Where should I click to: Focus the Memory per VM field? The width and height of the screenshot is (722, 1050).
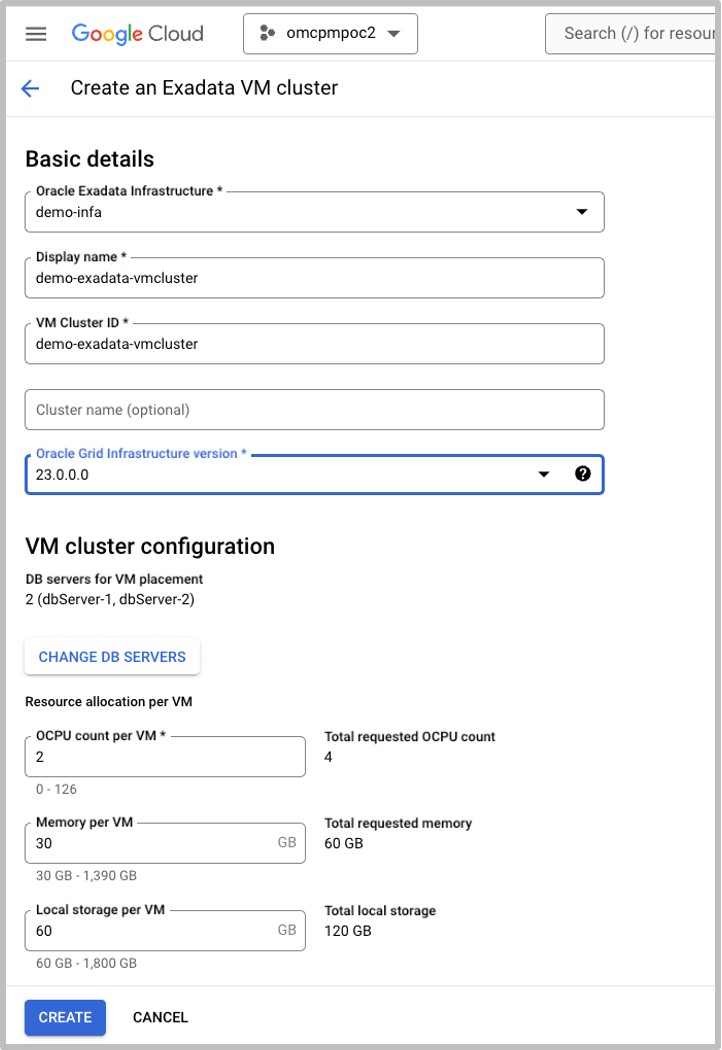click(165, 843)
